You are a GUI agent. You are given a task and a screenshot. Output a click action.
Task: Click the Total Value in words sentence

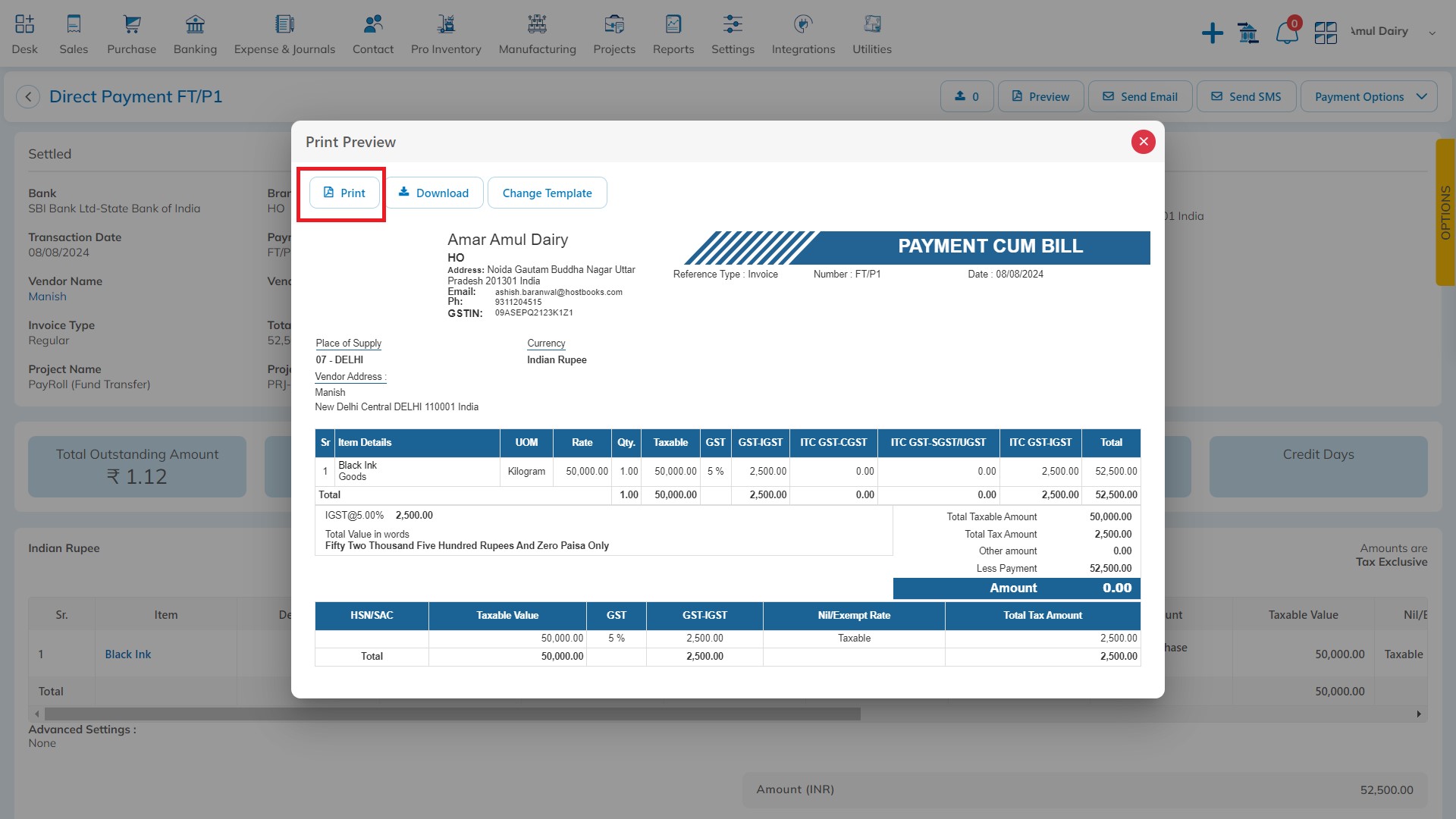(x=467, y=545)
